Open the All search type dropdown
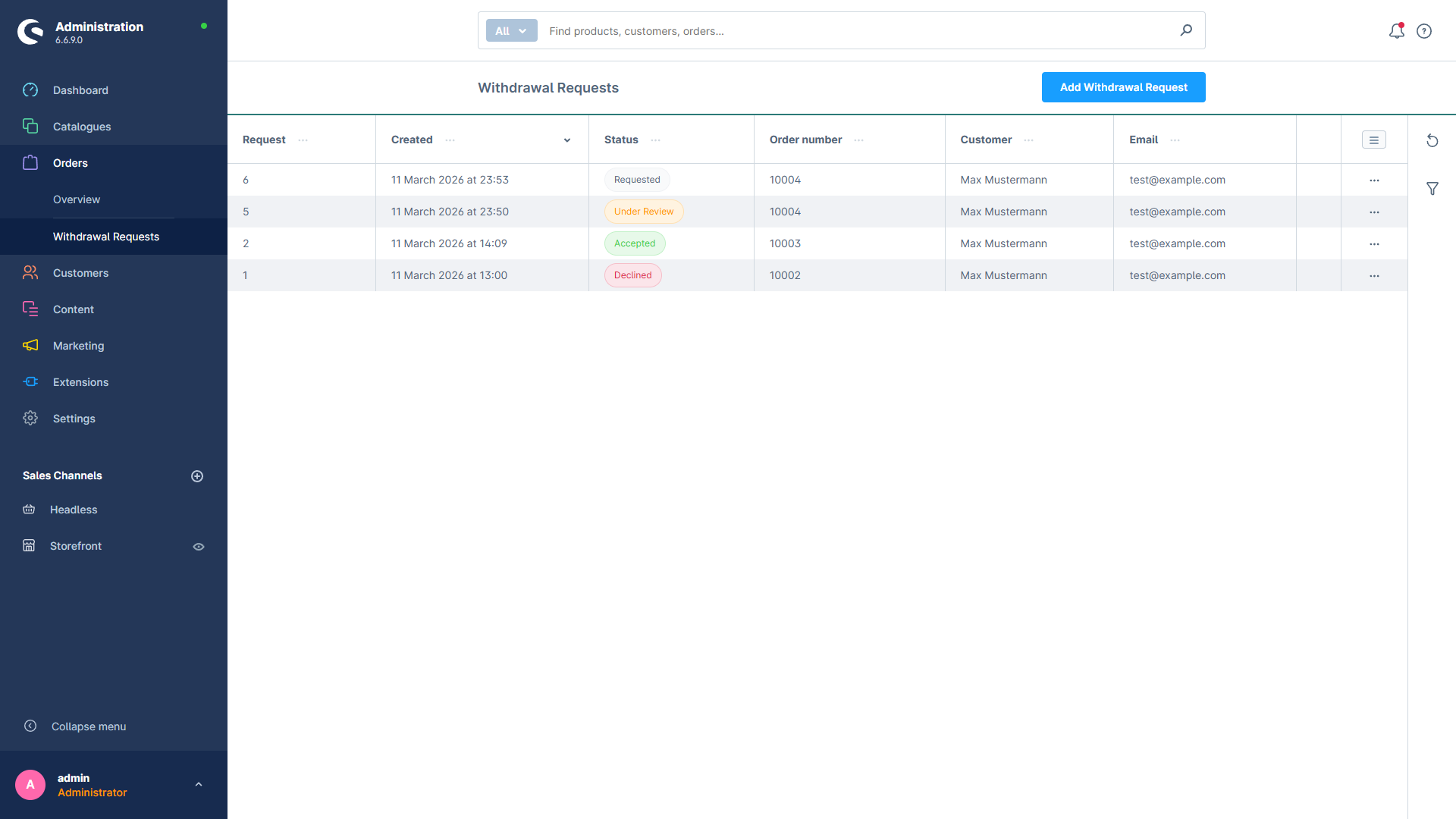 pyautogui.click(x=511, y=31)
